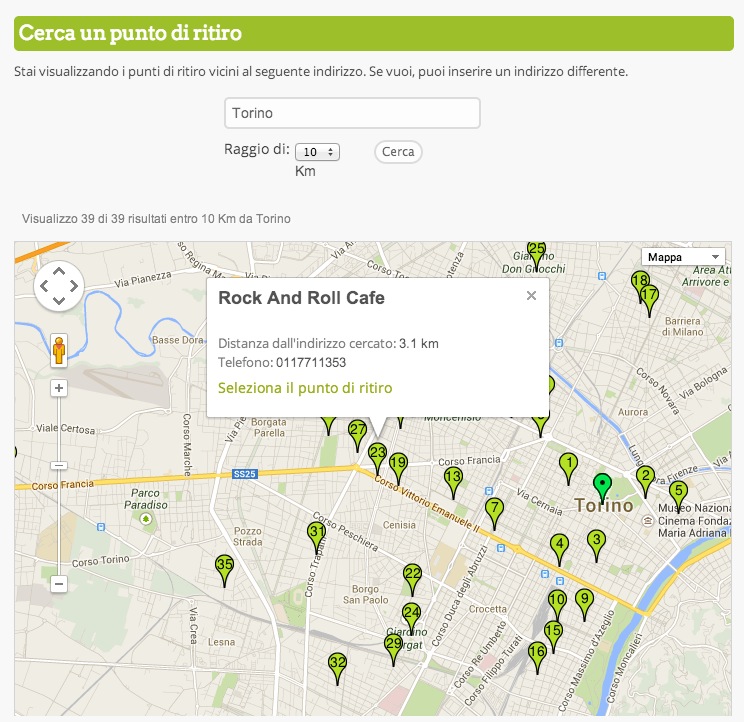
Task: Click the map zoom slider handle
Action: [x=59, y=465]
